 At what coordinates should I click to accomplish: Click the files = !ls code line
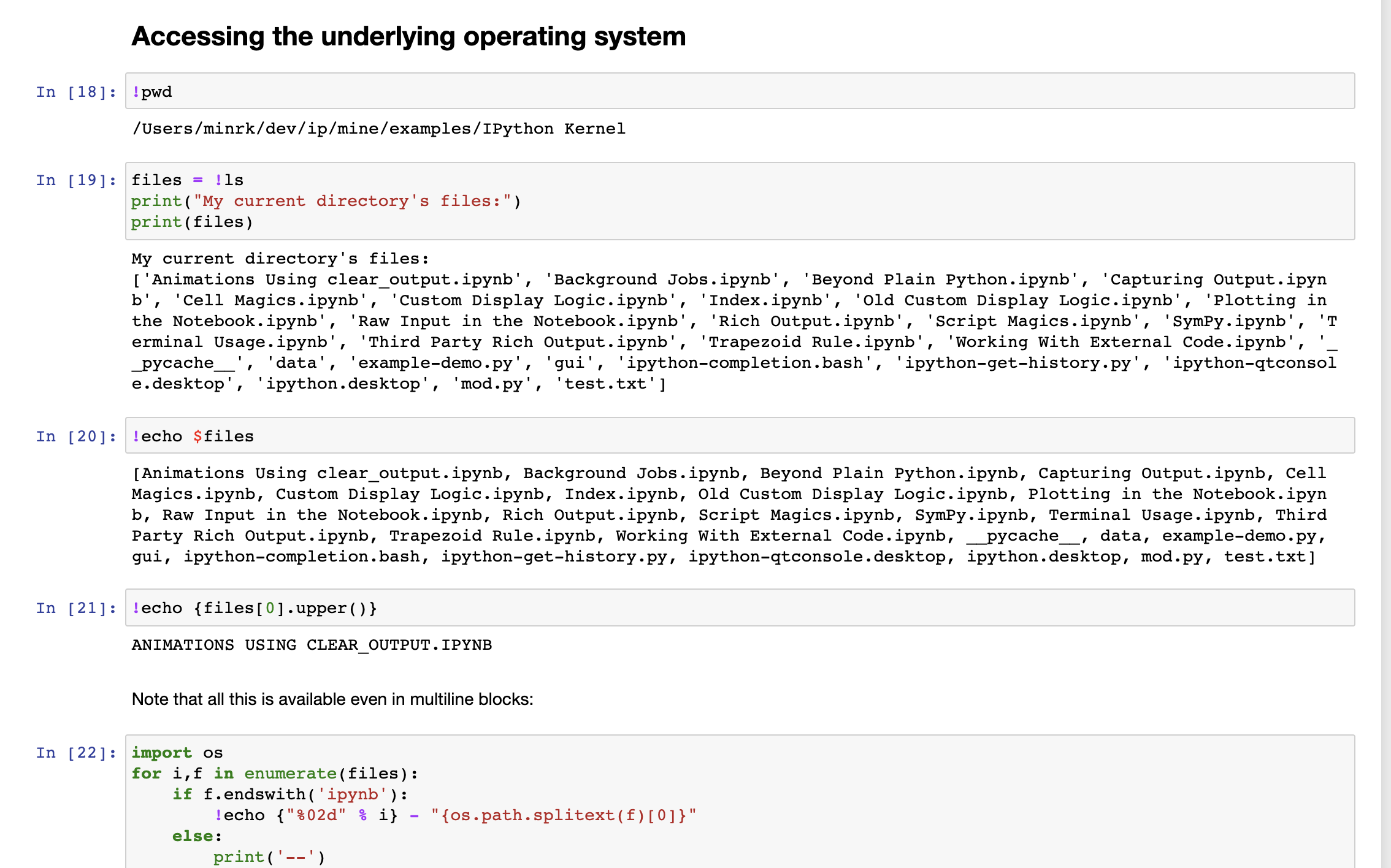coord(188,180)
